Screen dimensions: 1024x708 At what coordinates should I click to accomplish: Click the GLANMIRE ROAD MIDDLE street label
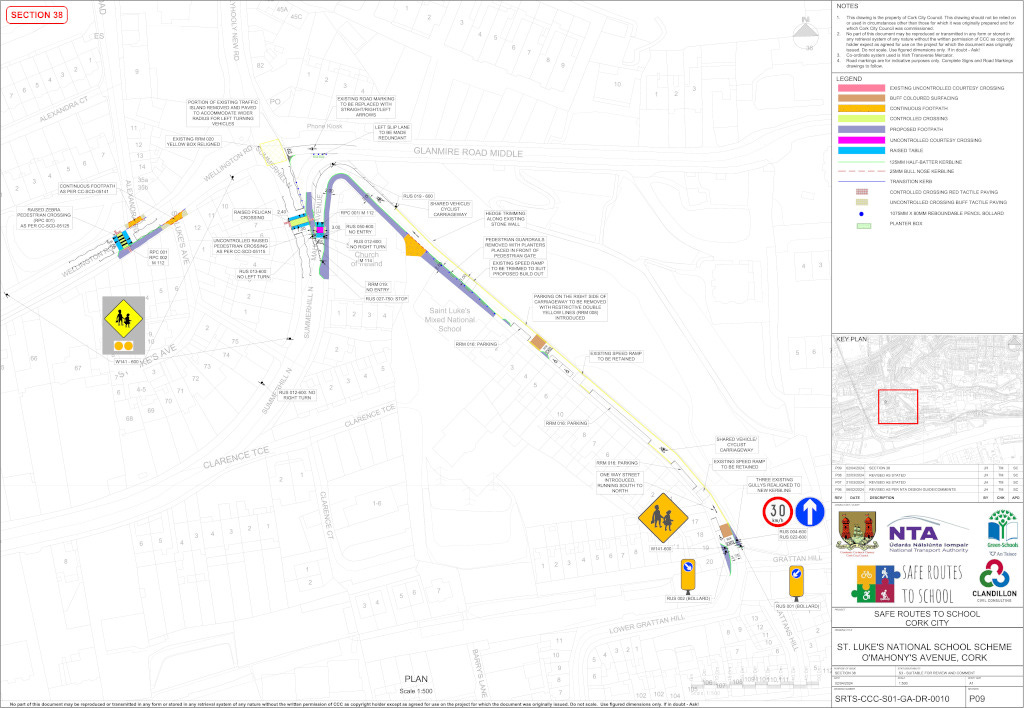click(468, 152)
